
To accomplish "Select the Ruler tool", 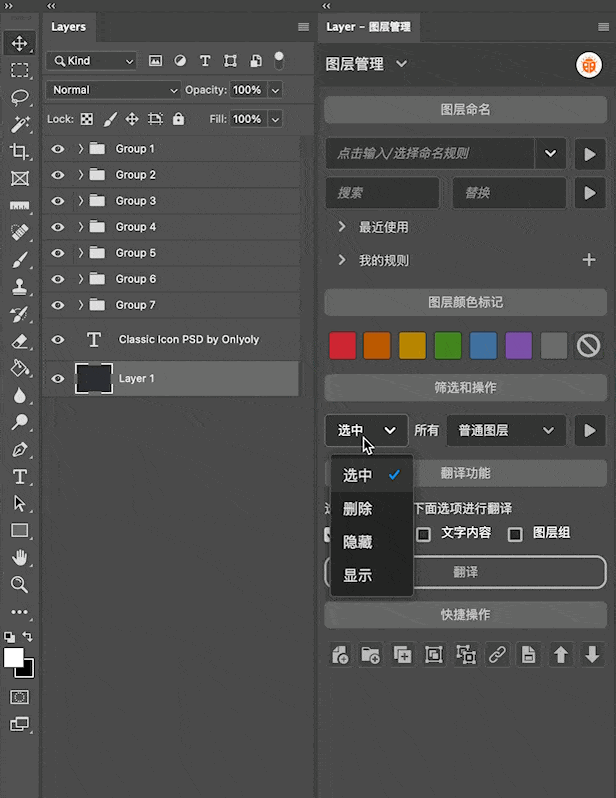I will (x=19, y=206).
